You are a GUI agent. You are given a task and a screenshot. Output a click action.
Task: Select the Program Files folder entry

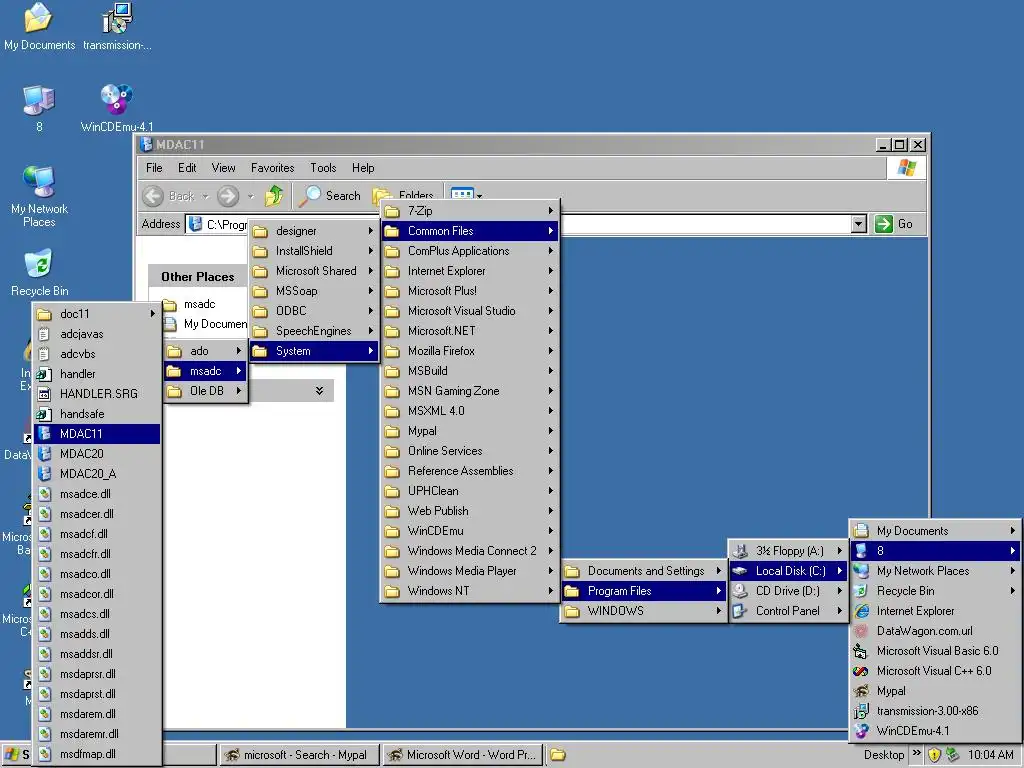click(x=644, y=591)
